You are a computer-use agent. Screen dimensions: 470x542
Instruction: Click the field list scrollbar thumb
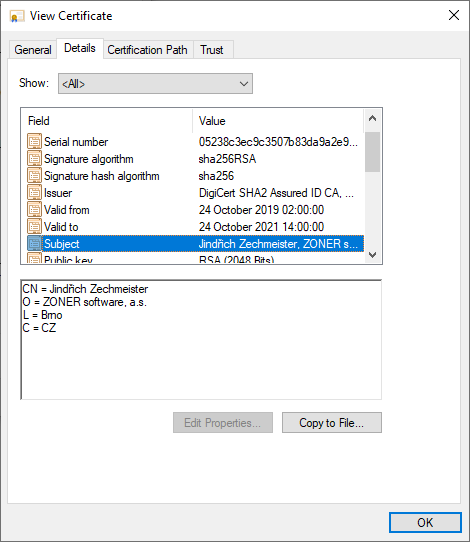[372, 152]
